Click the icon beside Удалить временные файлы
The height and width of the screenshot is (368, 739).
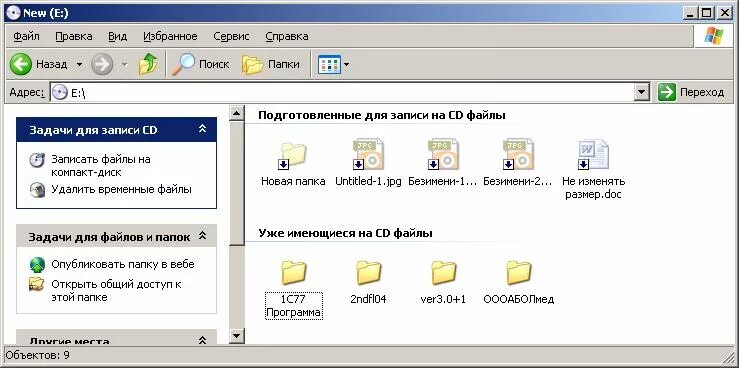(37, 189)
